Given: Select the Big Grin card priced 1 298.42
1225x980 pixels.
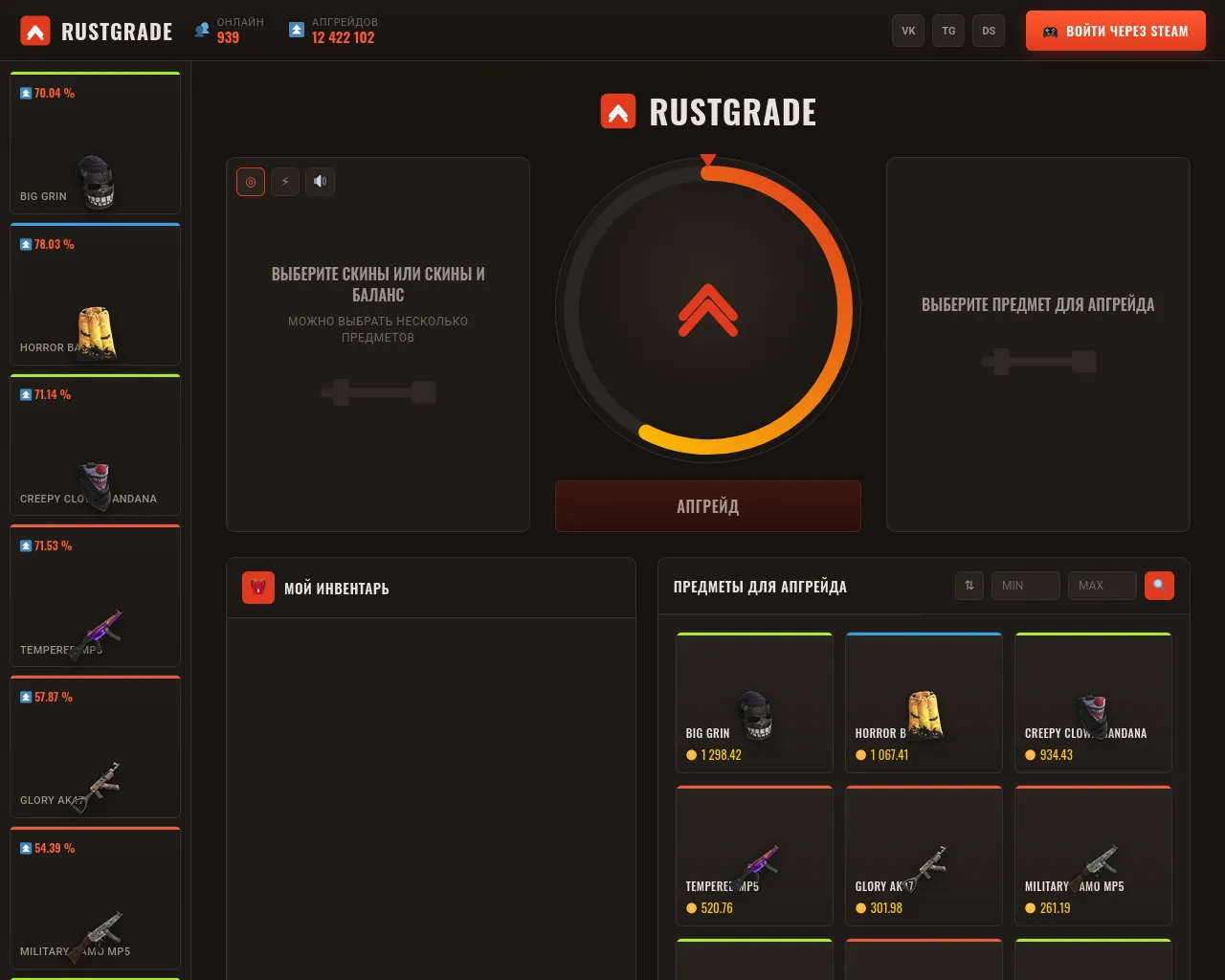Looking at the screenshot, I should pyautogui.click(x=754, y=702).
